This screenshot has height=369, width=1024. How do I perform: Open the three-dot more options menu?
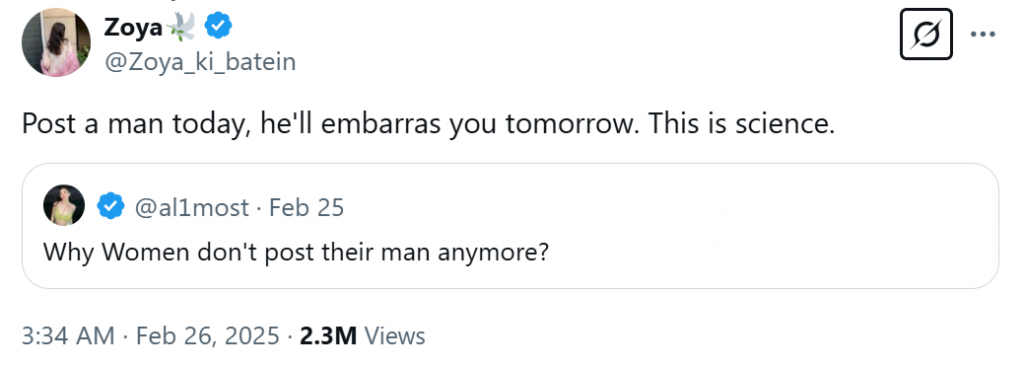tap(982, 34)
